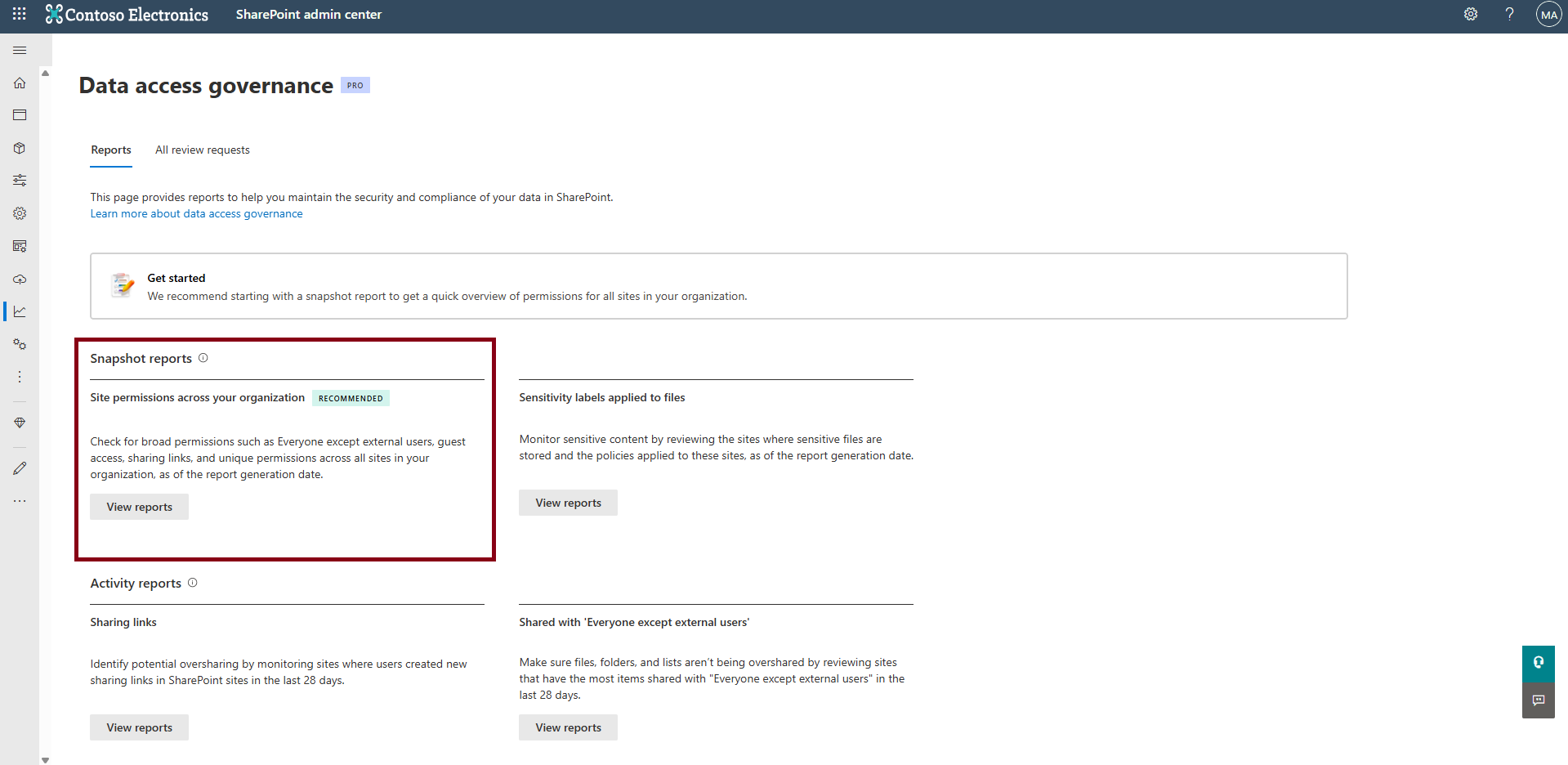
Task: Open the app launcher waffle menu
Action: [x=20, y=14]
